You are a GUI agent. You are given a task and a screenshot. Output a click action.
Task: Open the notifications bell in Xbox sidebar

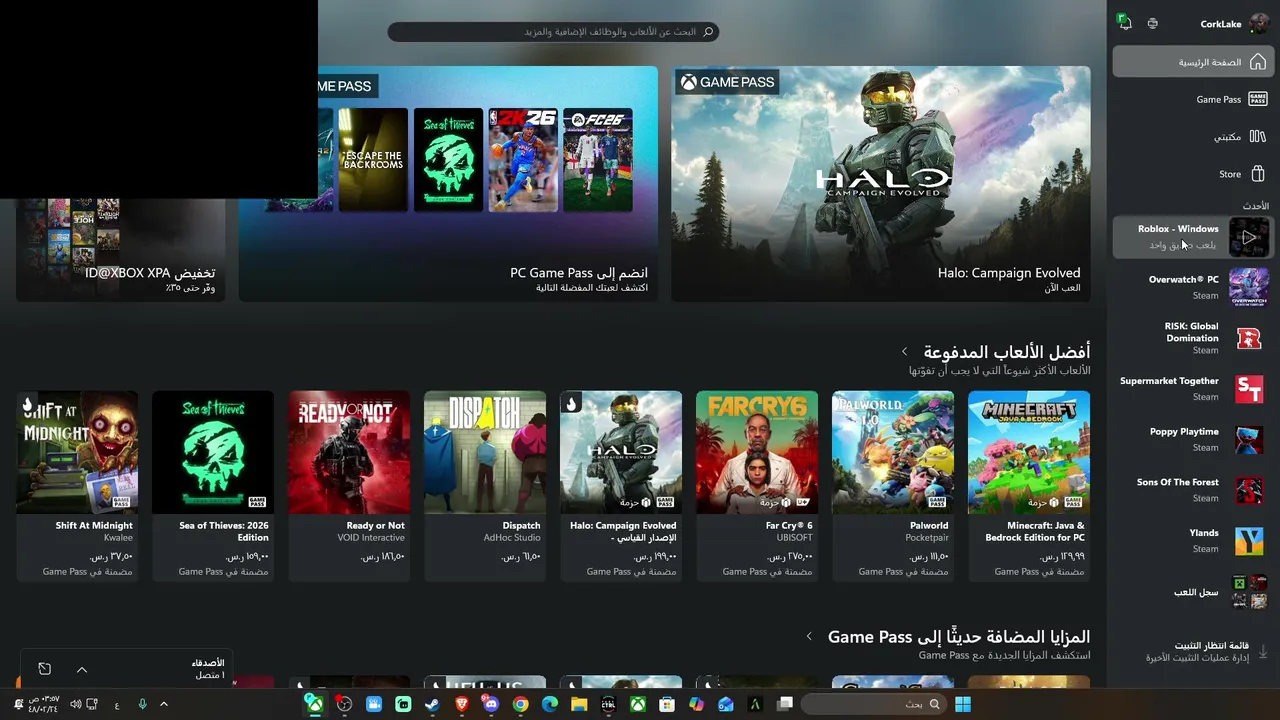(x=1125, y=23)
